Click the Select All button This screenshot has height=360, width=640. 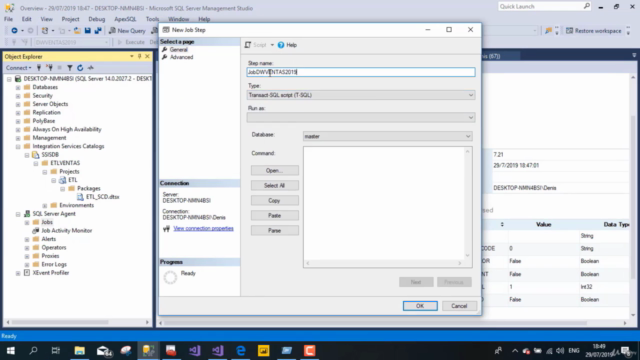pos(274,186)
